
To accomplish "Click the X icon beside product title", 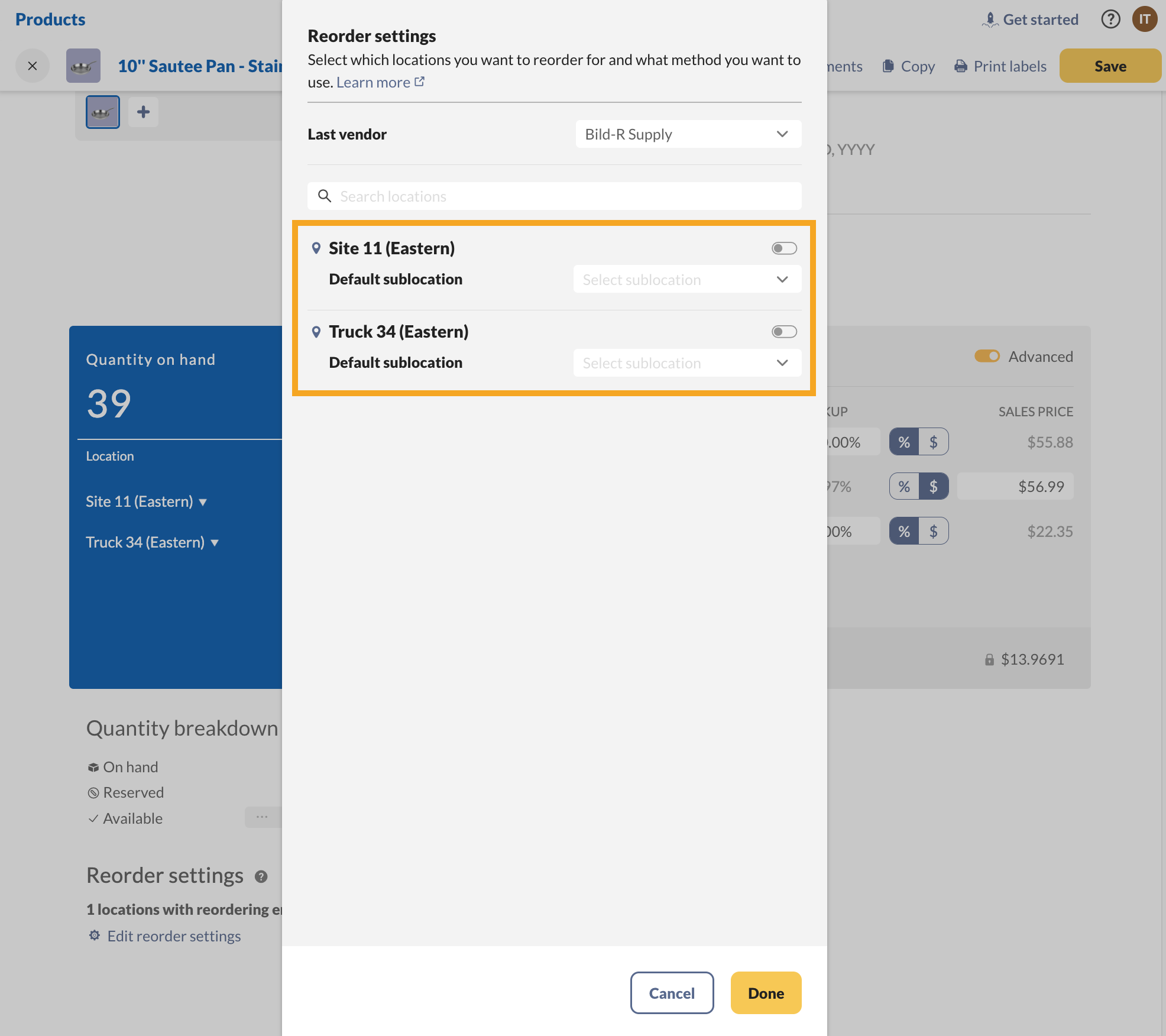I will 33,66.
